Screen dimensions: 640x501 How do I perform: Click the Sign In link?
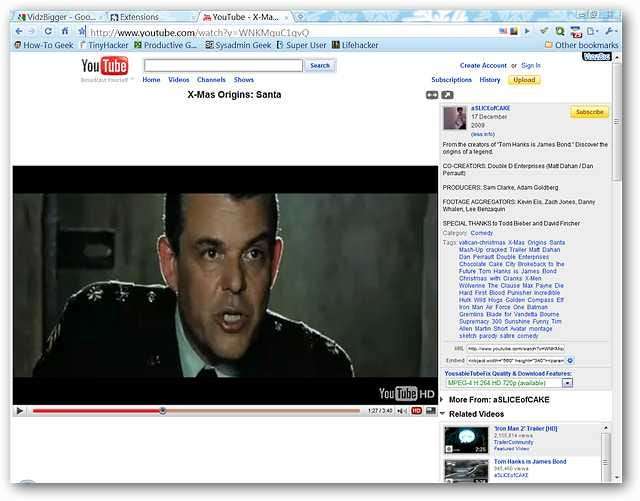tap(531, 65)
